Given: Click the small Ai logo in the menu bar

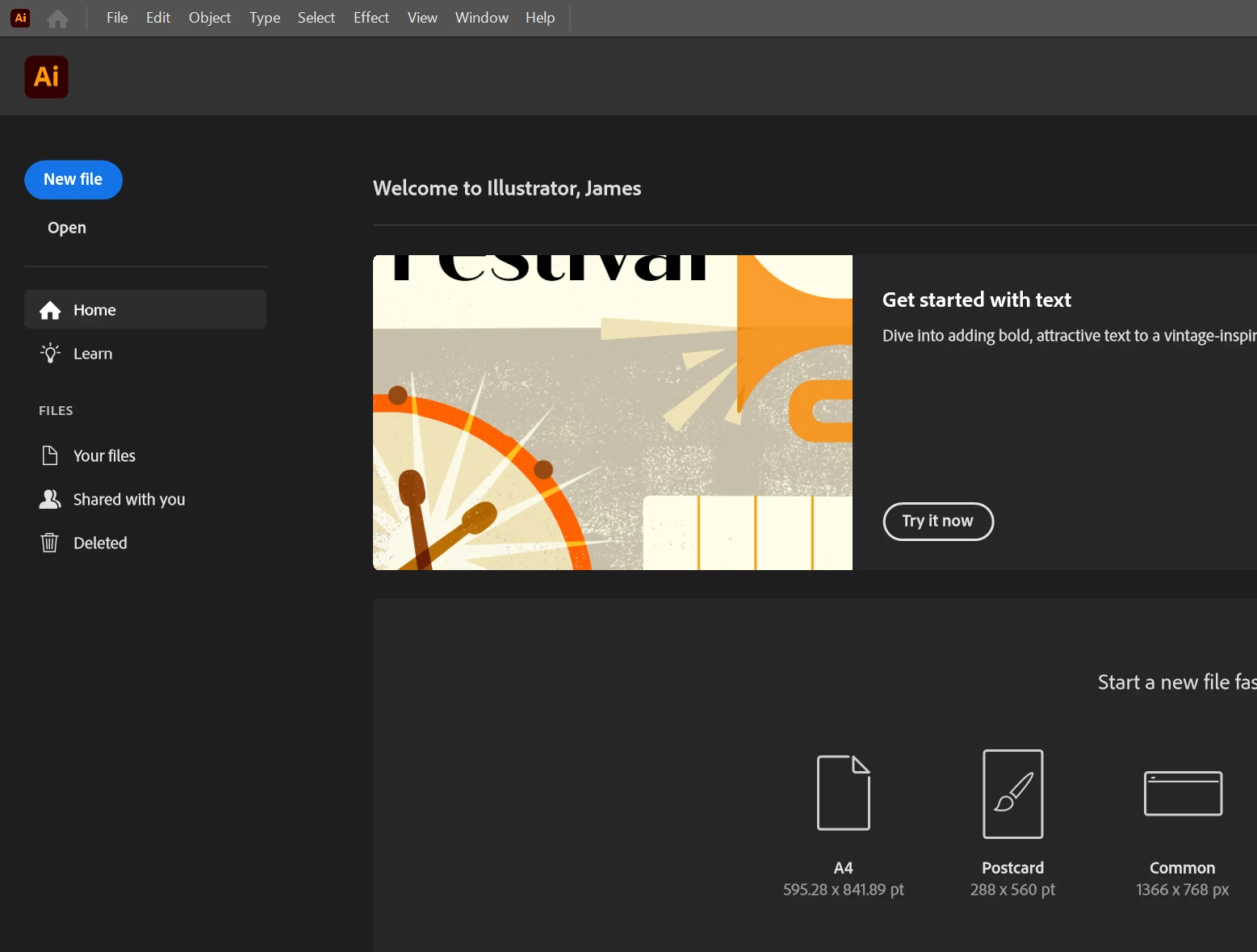Looking at the screenshot, I should click(21, 18).
